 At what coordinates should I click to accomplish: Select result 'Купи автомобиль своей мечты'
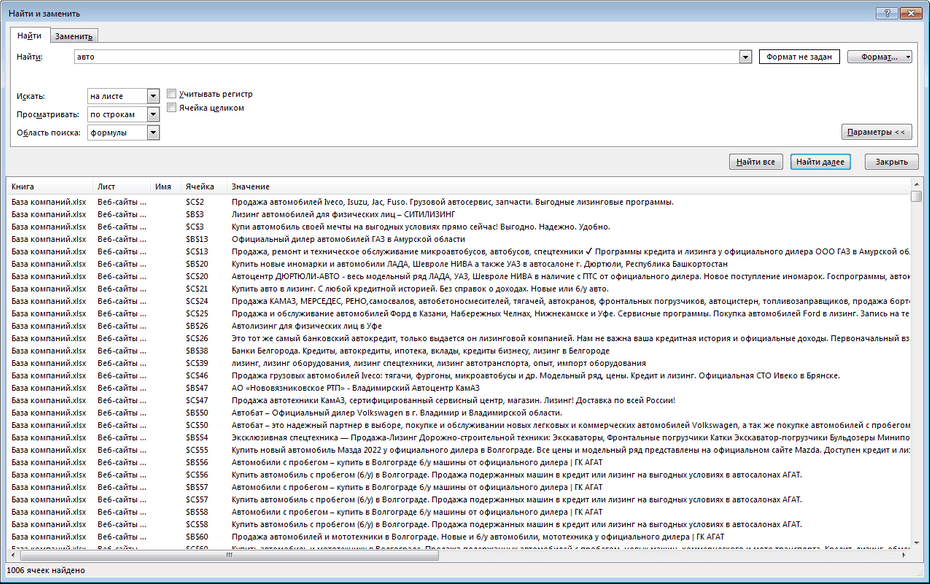(x=459, y=227)
